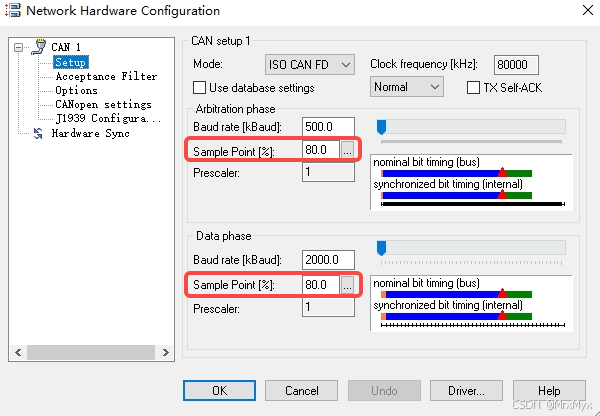Click the Help button
The height and width of the screenshot is (416, 600).
click(x=549, y=390)
